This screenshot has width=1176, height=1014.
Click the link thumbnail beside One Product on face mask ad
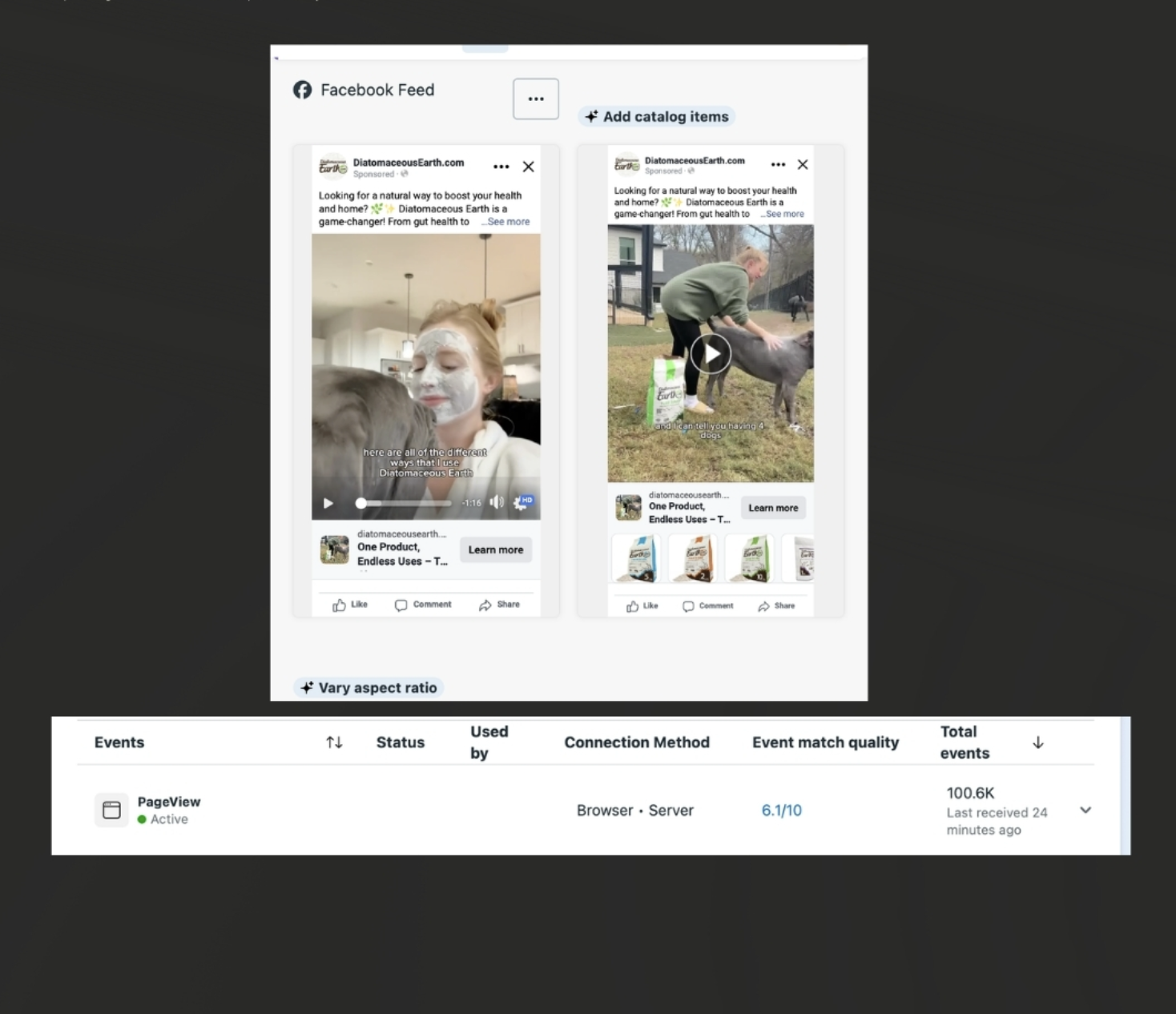click(334, 549)
